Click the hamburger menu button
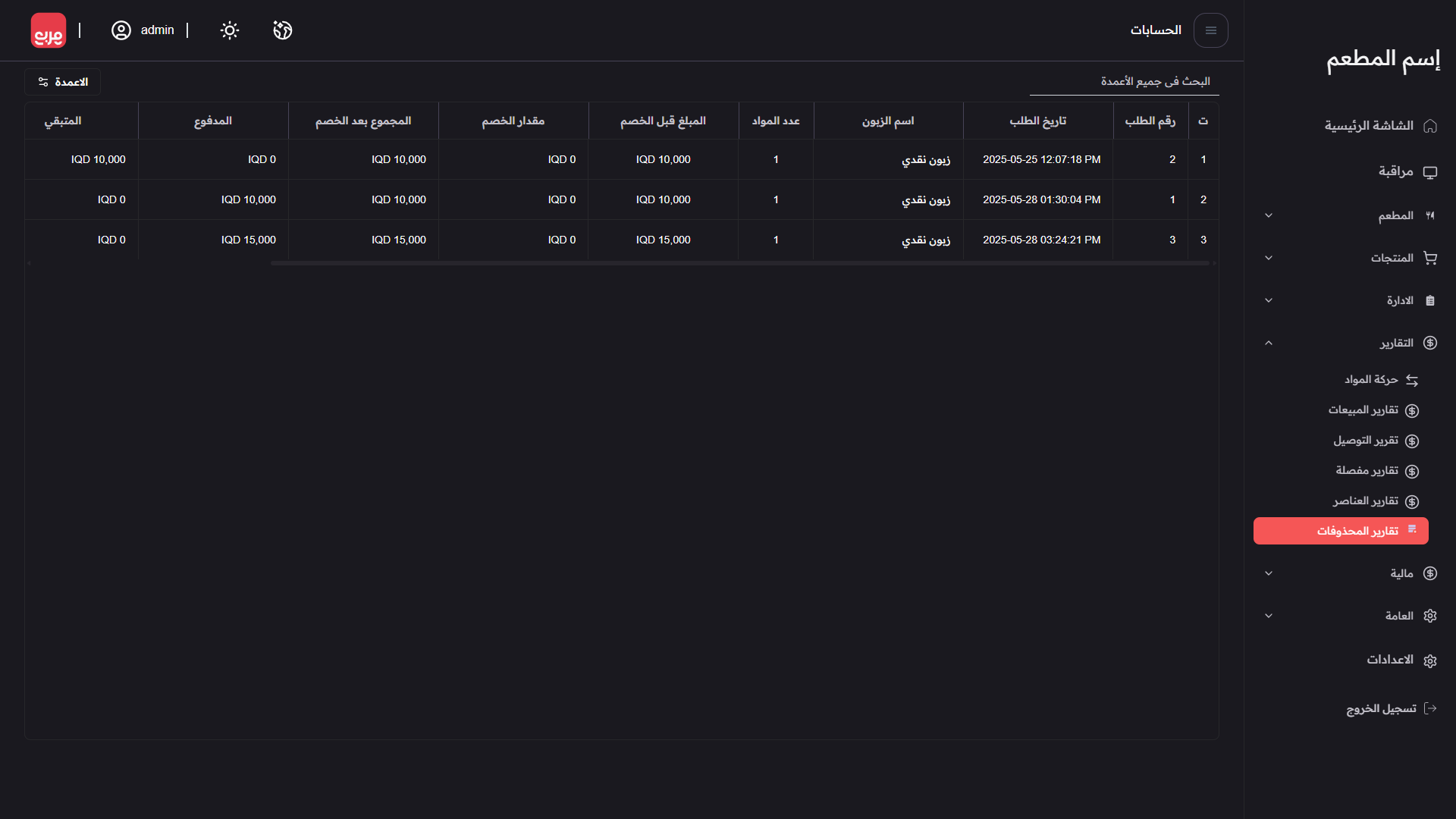 [x=1210, y=30]
